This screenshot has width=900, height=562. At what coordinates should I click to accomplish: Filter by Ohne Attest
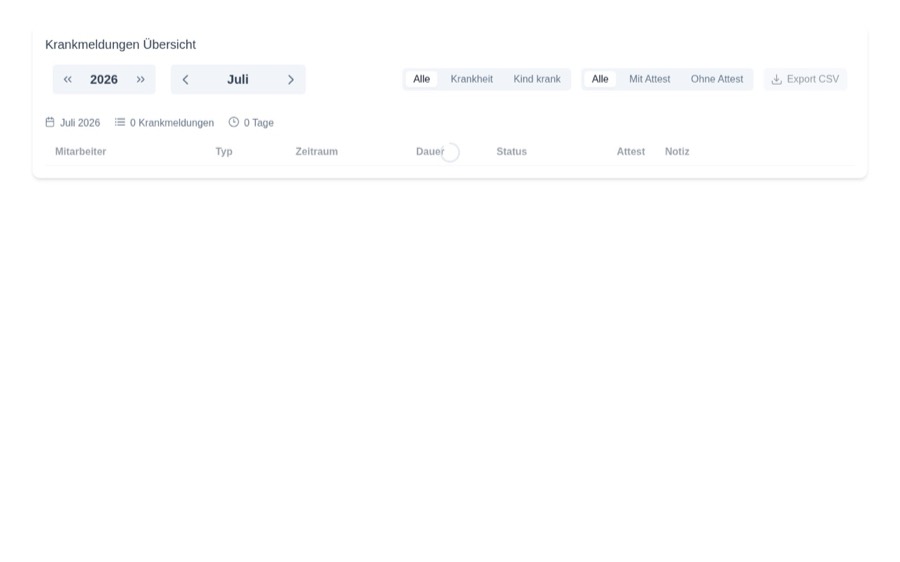click(x=716, y=79)
